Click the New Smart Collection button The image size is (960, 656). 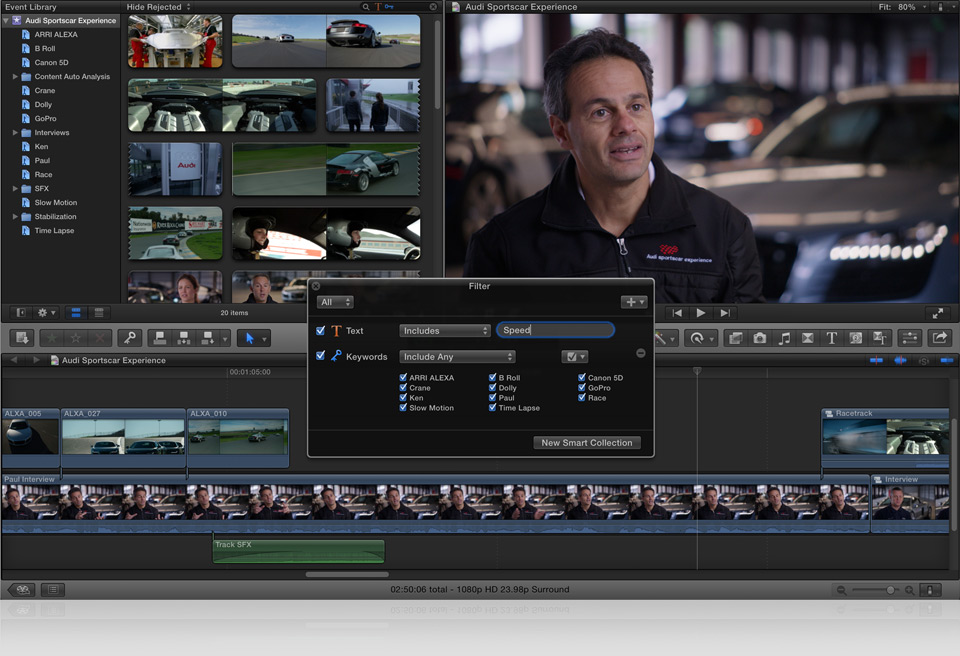click(587, 442)
